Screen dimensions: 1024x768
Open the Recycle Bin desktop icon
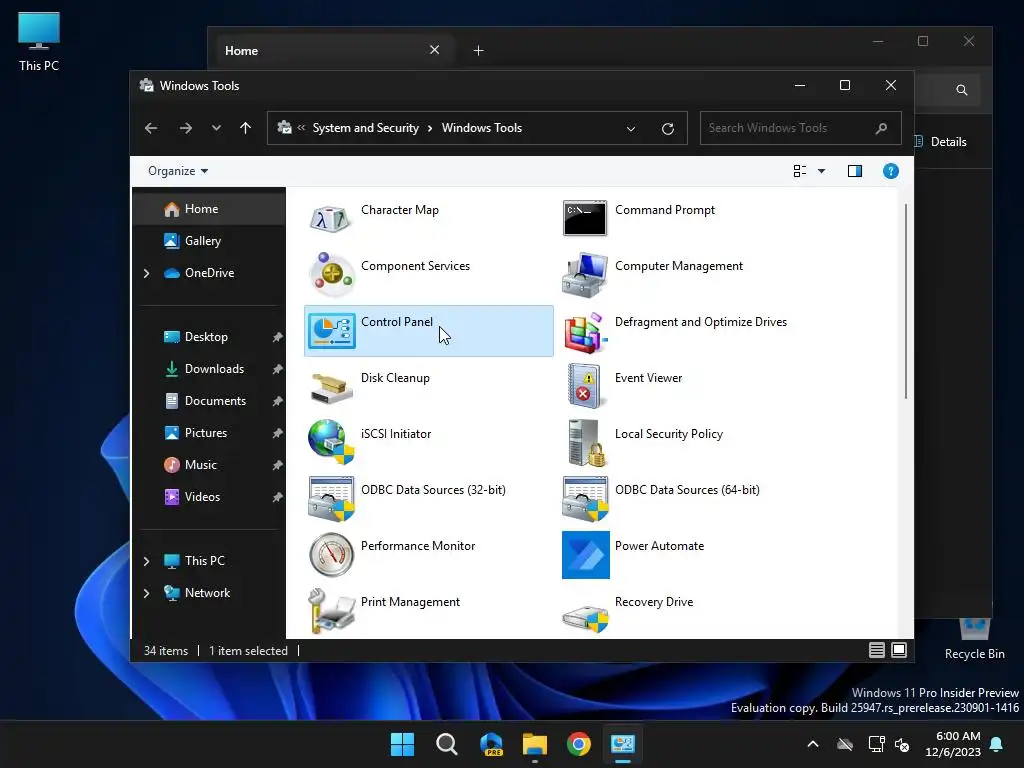click(974, 639)
